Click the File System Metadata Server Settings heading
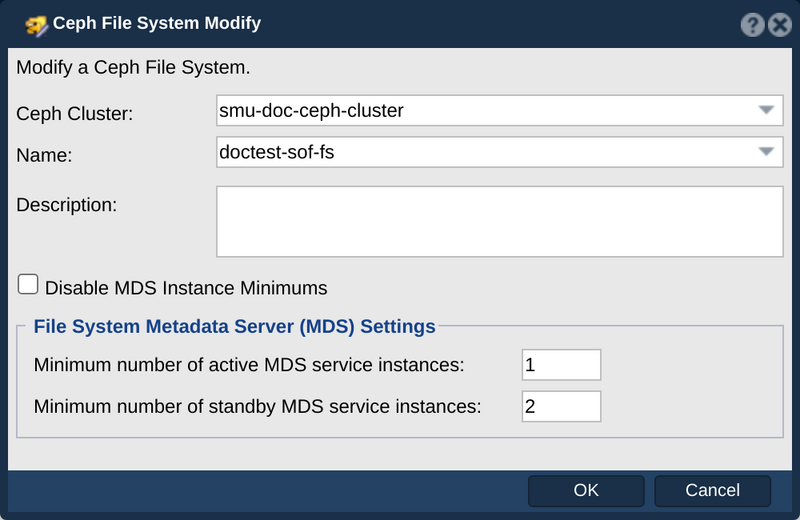This screenshot has width=800, height=520. point(234,327)
